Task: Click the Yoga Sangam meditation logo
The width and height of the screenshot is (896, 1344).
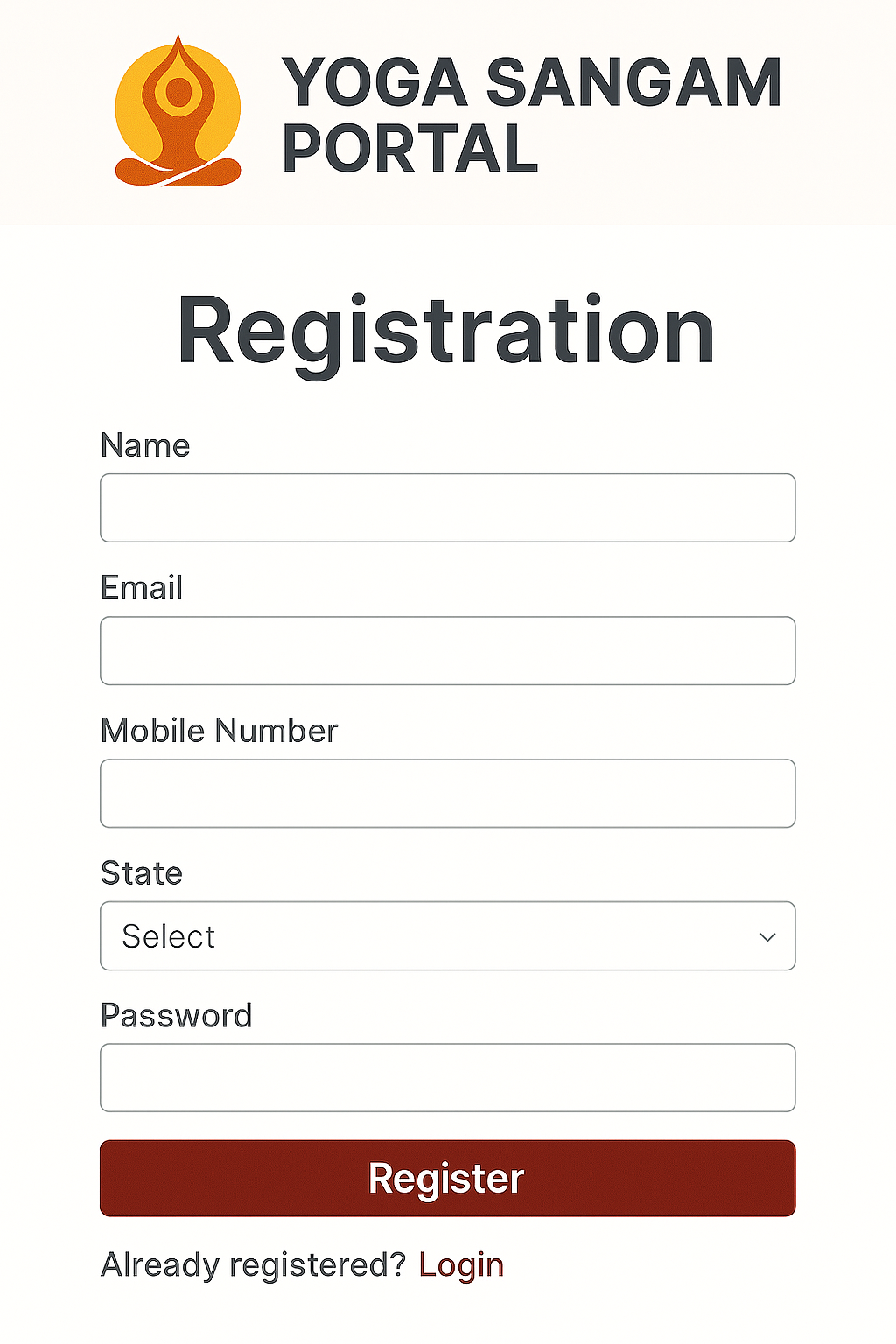Action: coord(178,112)
